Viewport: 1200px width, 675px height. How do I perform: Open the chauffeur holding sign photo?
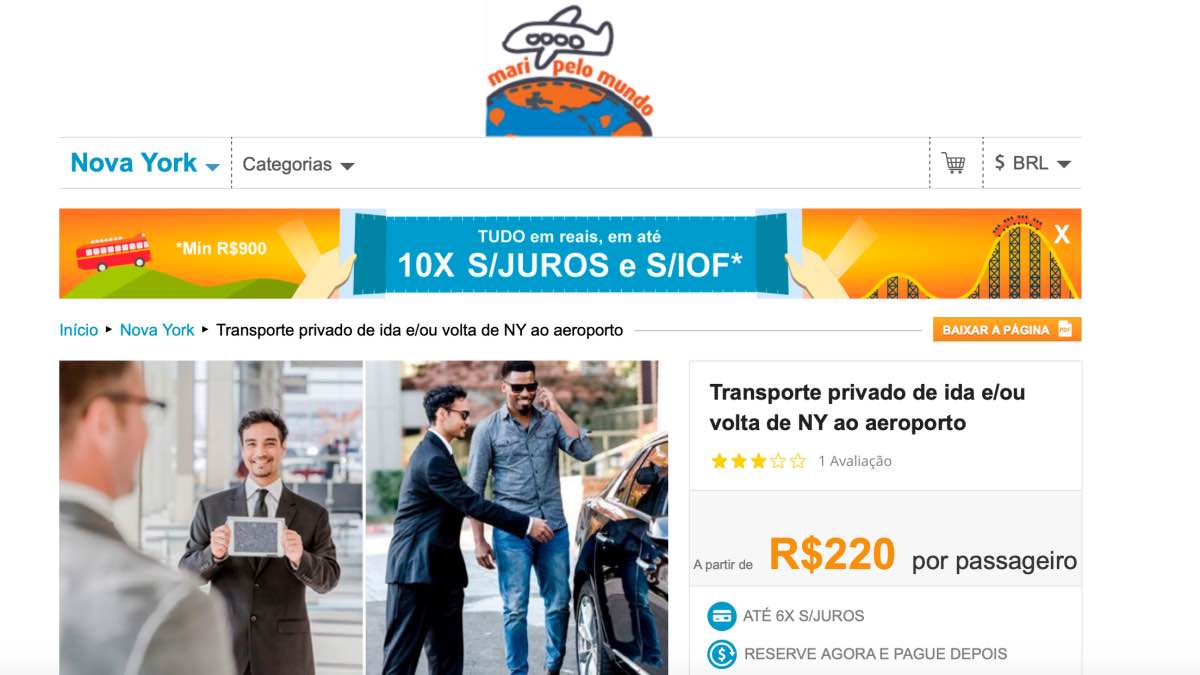pos(211,518)
